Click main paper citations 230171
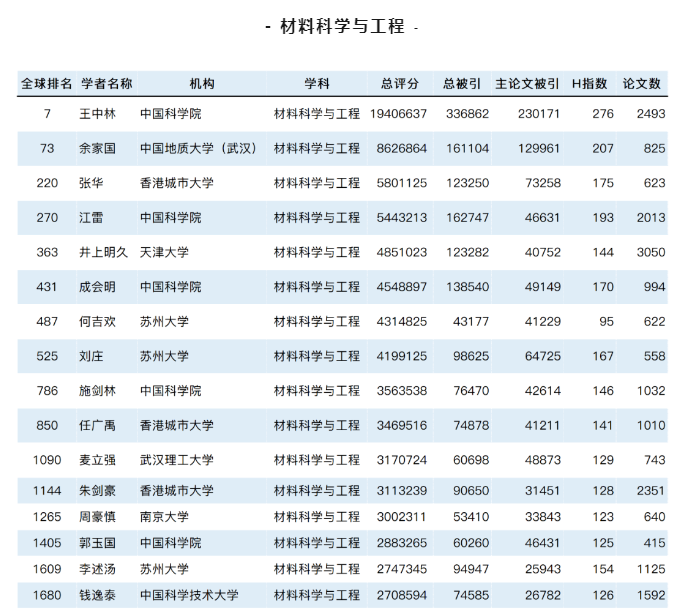The width and height of the screenshot is (682, 612). pyautogui.click(x=539, y=114)
